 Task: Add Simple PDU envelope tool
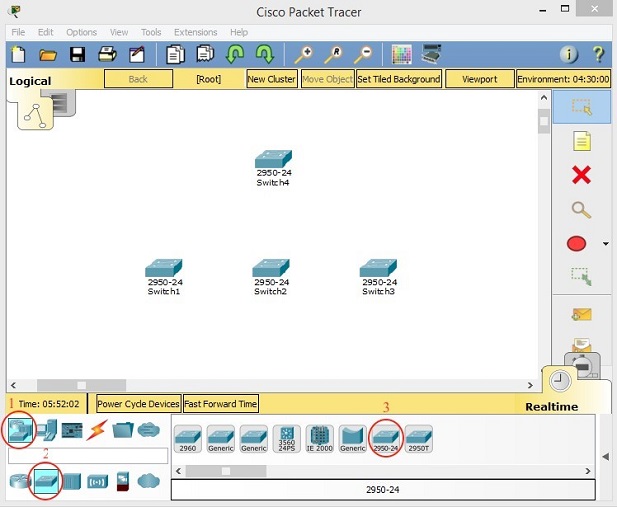582,315
